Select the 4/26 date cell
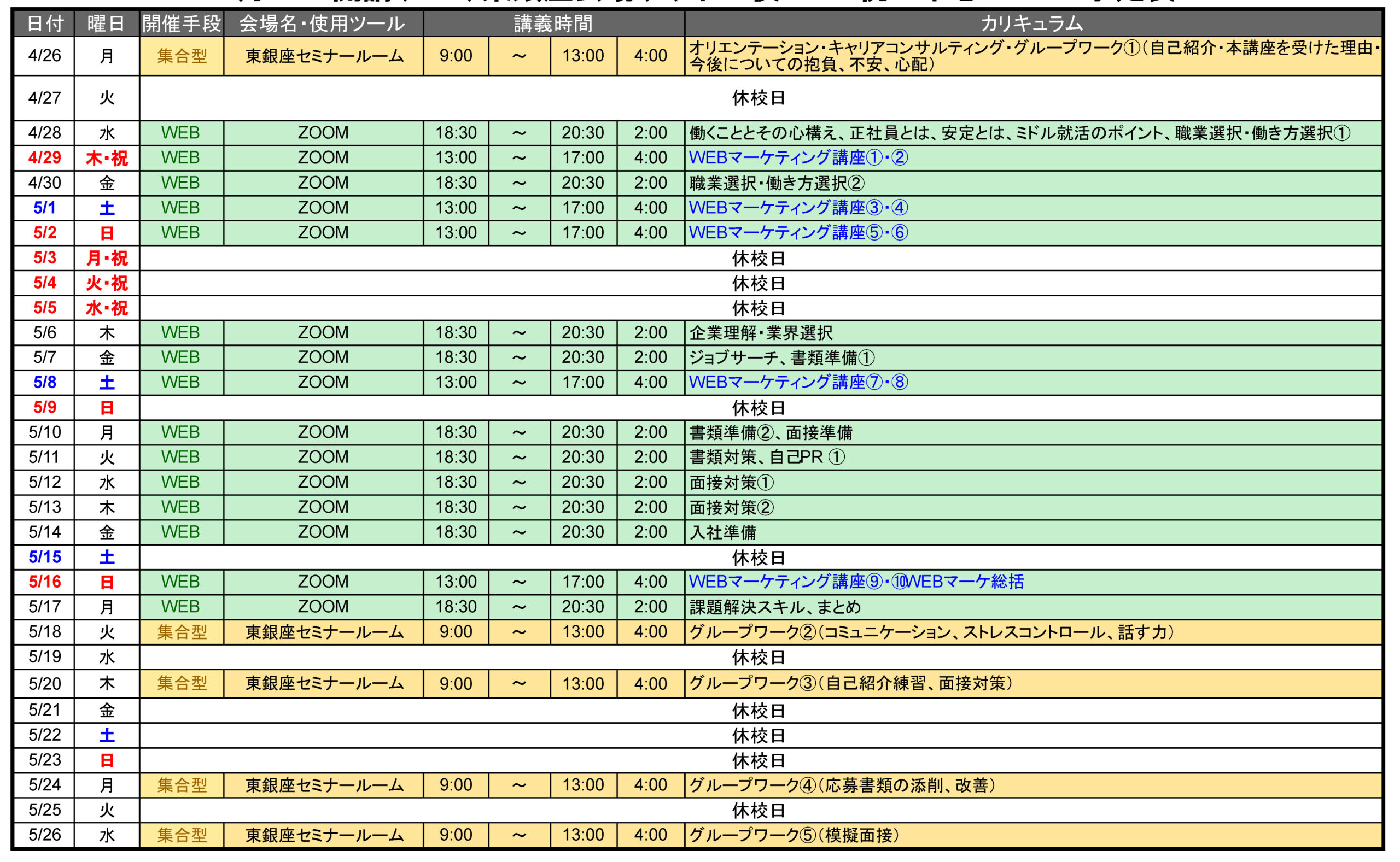 pyautogui.click(x=44, y=56)
